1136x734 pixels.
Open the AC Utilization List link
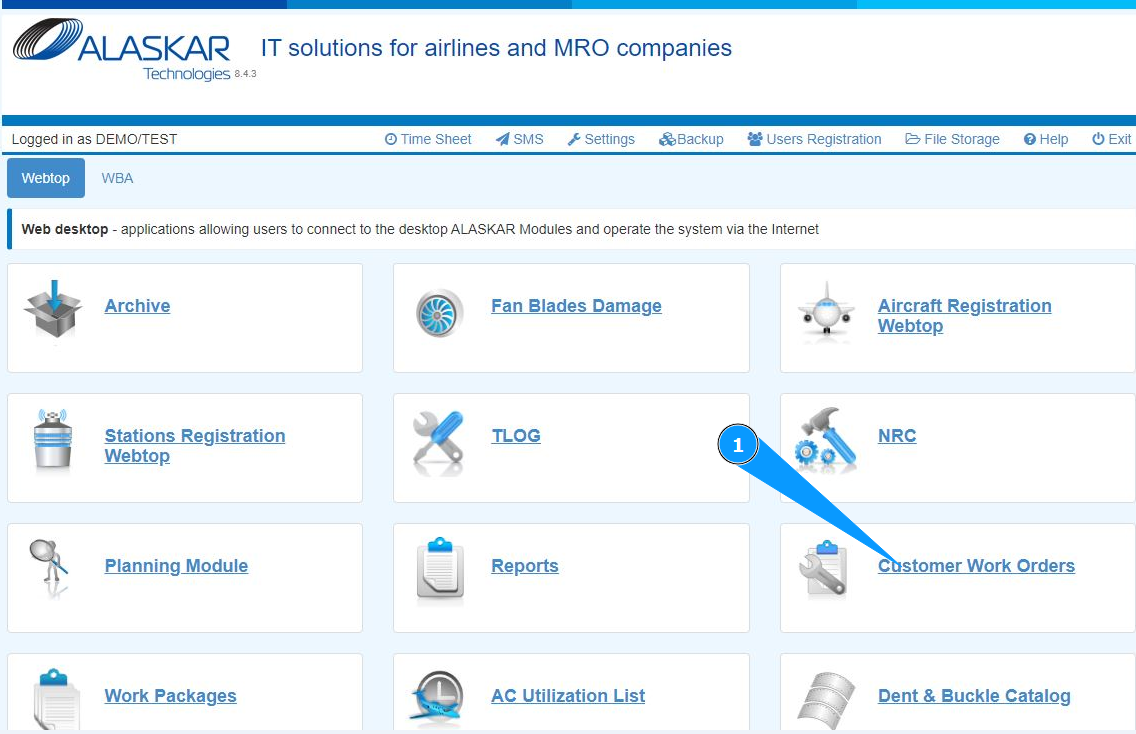click(568, 696)
